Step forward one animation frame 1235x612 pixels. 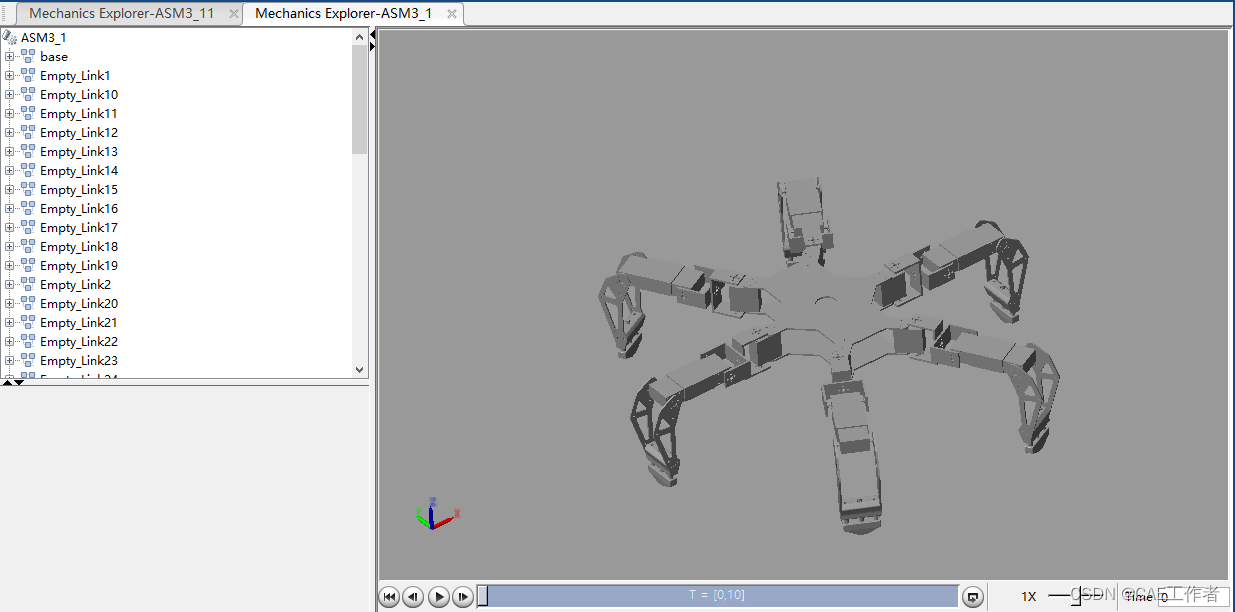coord(462,597)
